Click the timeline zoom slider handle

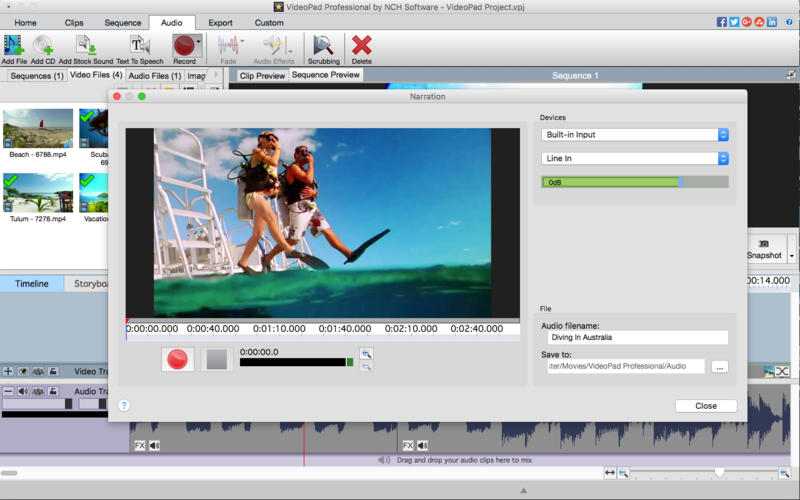click(x=719, y=473)
